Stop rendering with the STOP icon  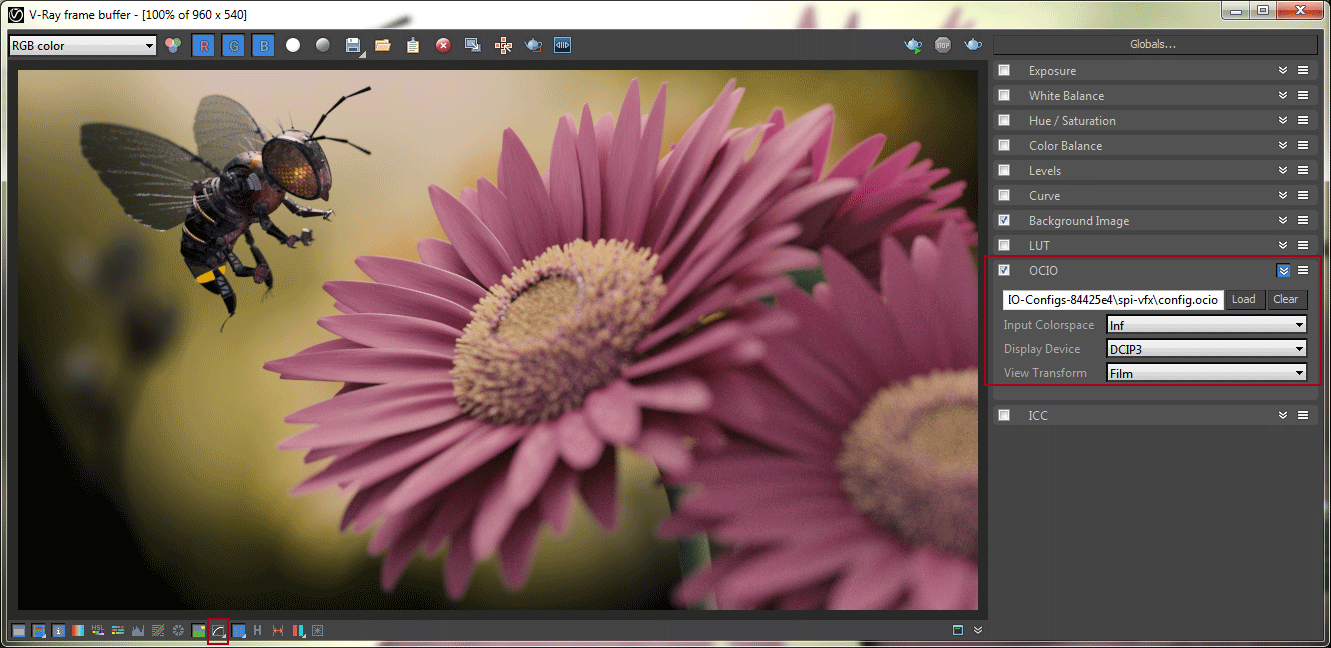coord(943,46)
